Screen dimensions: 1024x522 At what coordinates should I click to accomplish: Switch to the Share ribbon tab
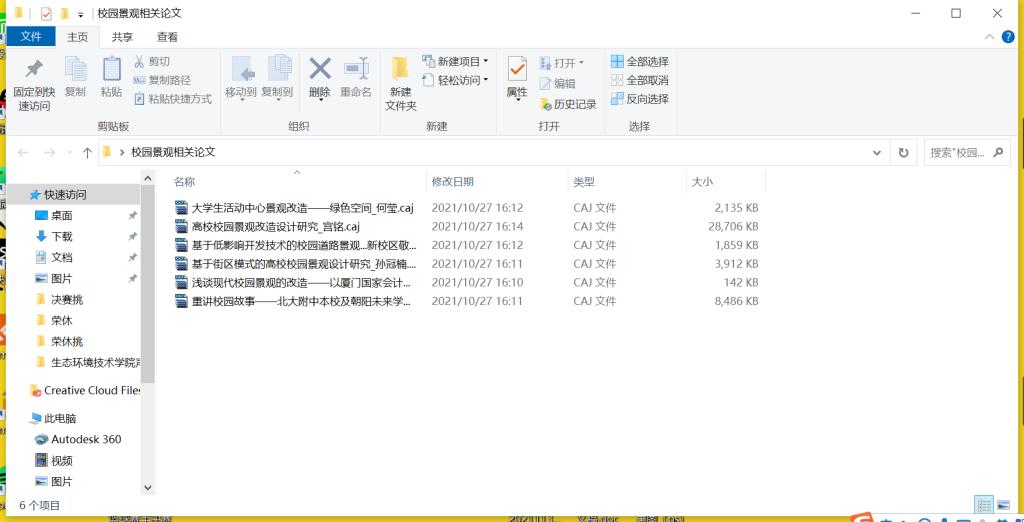point(122,37)
